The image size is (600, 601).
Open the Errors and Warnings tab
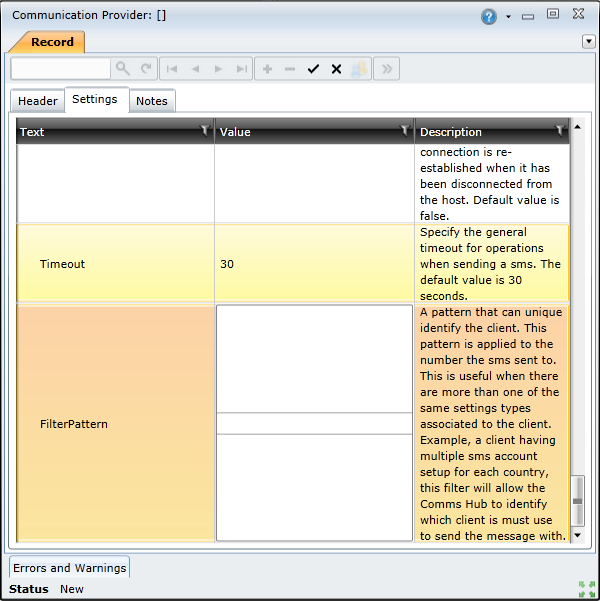[x=69, y=568]
